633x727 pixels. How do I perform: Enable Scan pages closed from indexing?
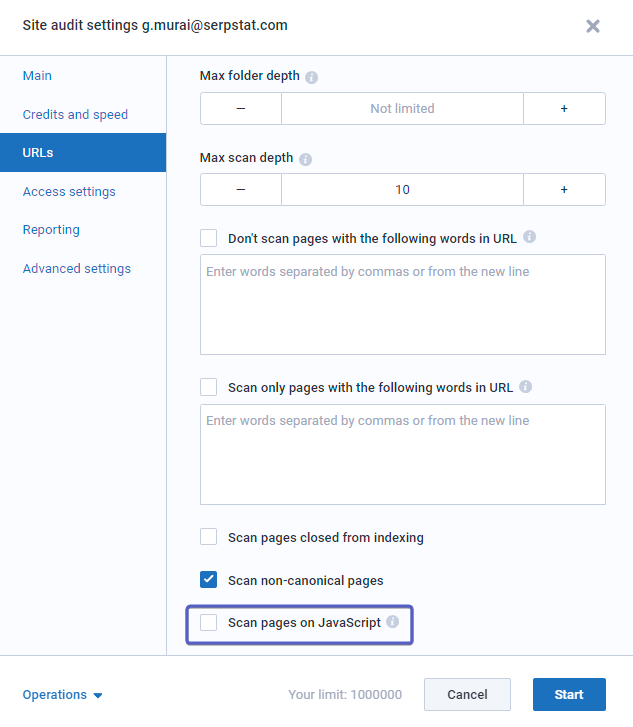click(209, 537)
